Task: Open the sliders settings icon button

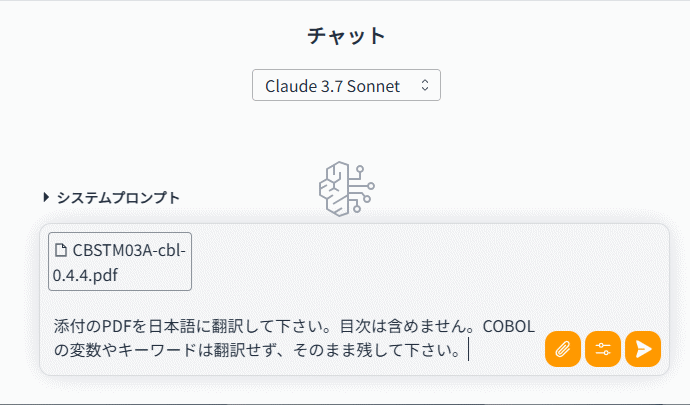Action: tap(603, 349)
